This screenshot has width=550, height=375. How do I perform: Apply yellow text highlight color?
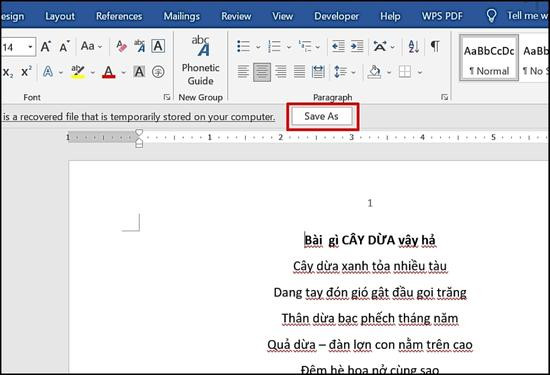pyautogui.click(x=78, y=72)
